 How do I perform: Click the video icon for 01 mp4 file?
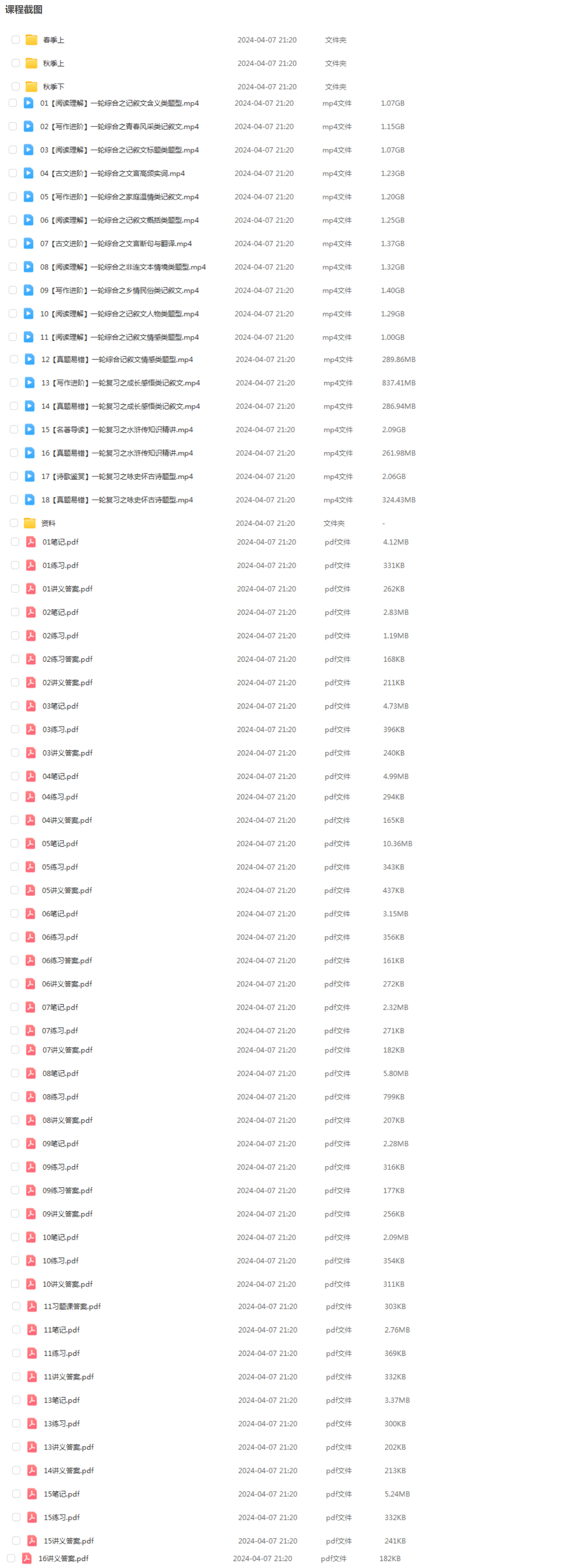click(x=29, y=103)
